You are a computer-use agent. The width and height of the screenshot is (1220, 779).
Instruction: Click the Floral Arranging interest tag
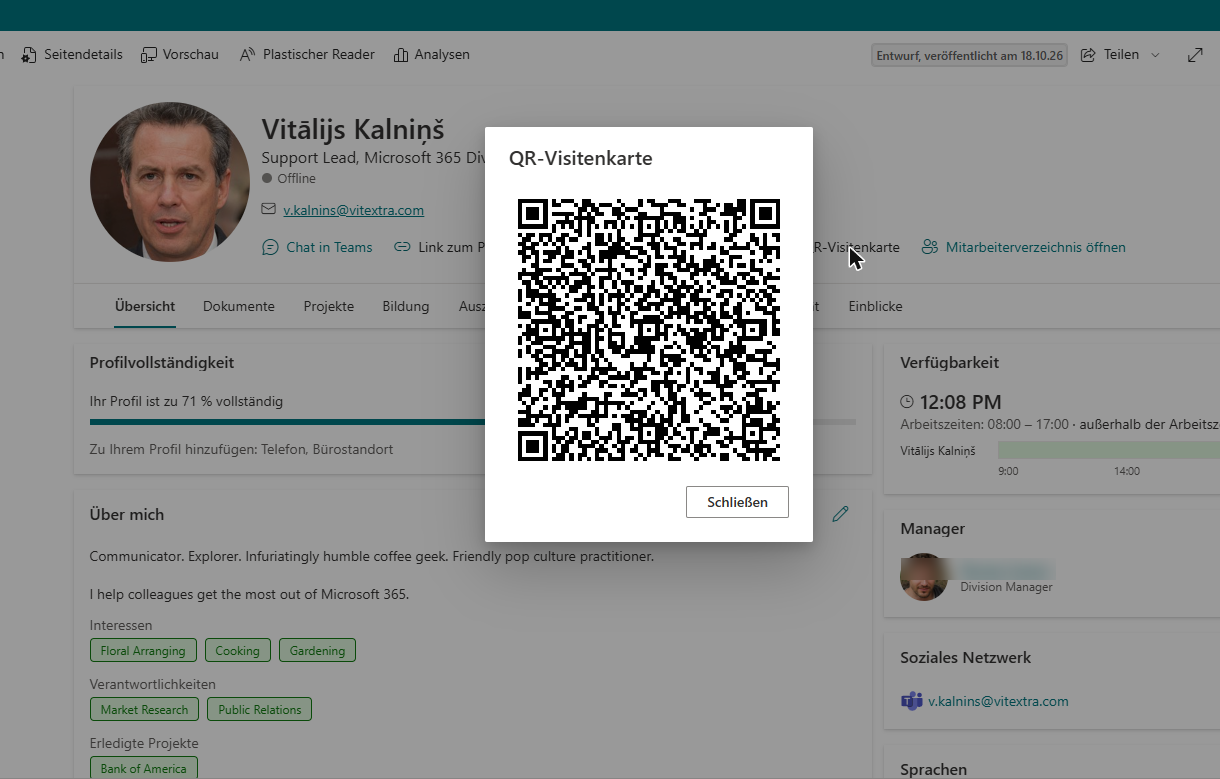tap(143, 651)
